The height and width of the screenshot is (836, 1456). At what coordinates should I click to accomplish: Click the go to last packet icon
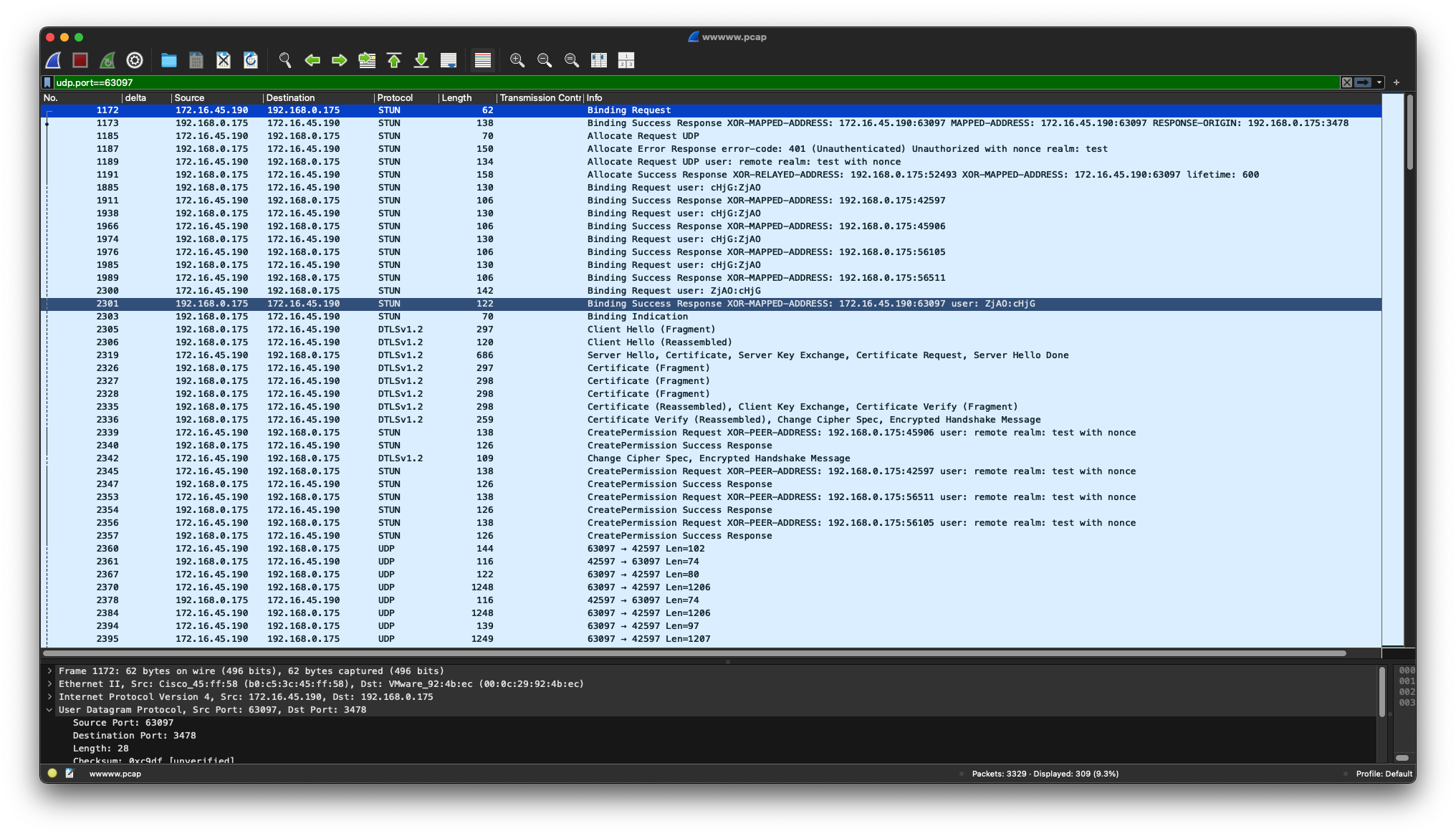(421, 61)
